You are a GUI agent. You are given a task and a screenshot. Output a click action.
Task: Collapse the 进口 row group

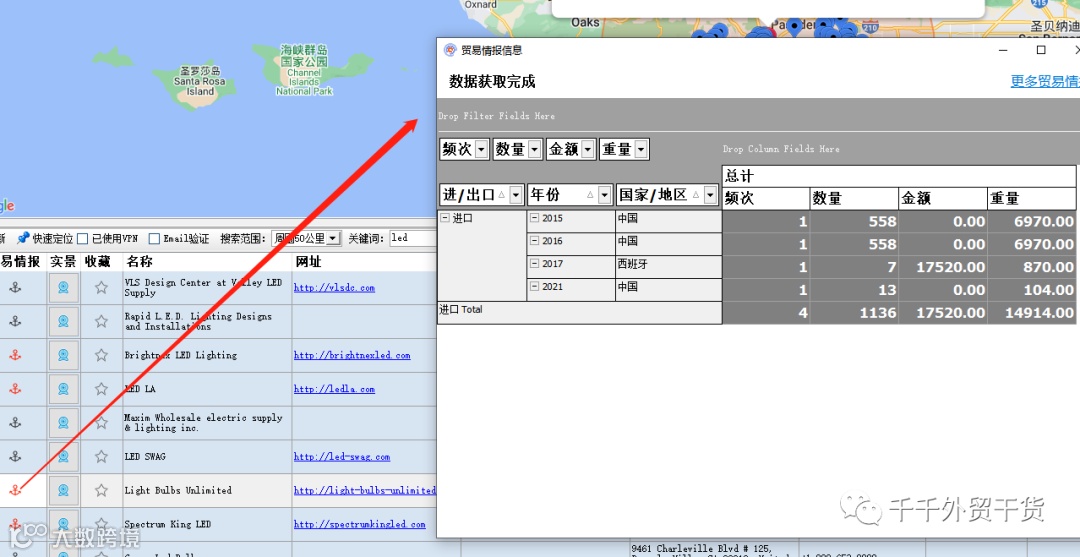coord(445,218)
